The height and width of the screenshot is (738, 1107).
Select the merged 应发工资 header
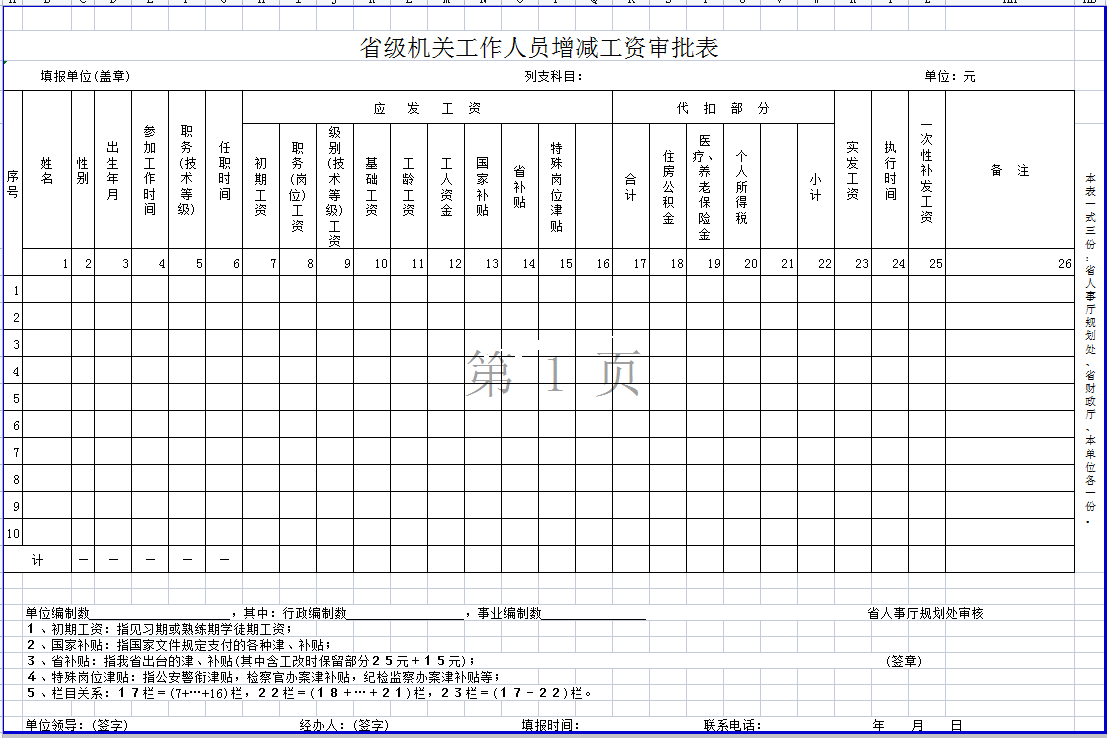point(427,108)
